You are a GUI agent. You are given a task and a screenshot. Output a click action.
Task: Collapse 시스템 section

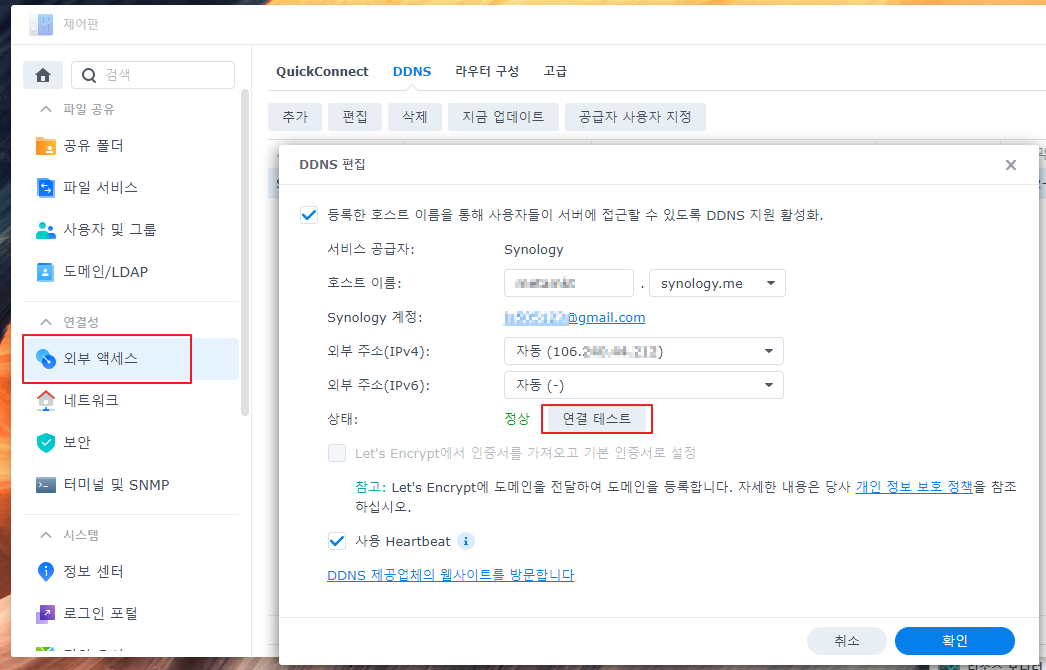pos(45,535)
